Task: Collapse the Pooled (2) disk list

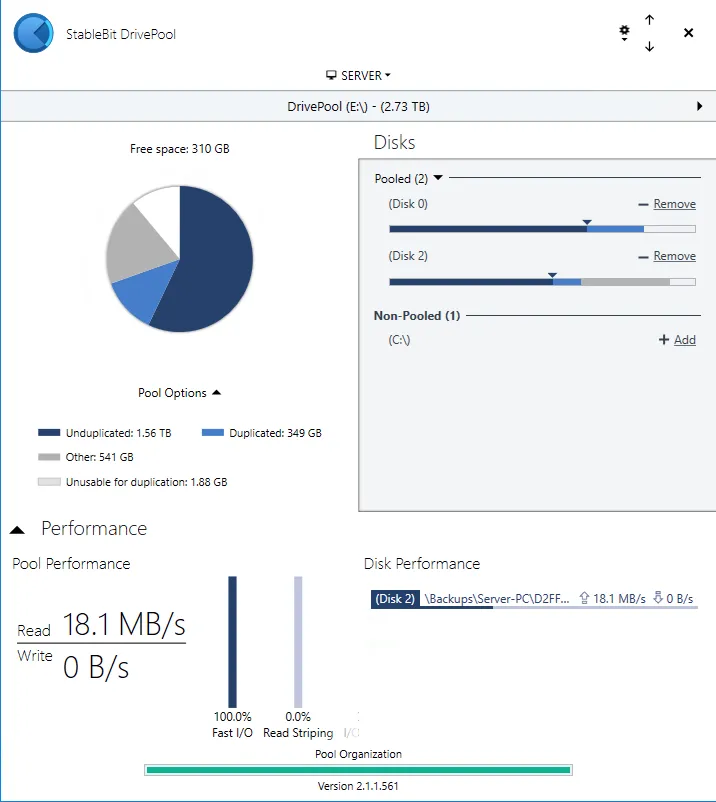Action: pyautogui.click(x=438, y=179)
